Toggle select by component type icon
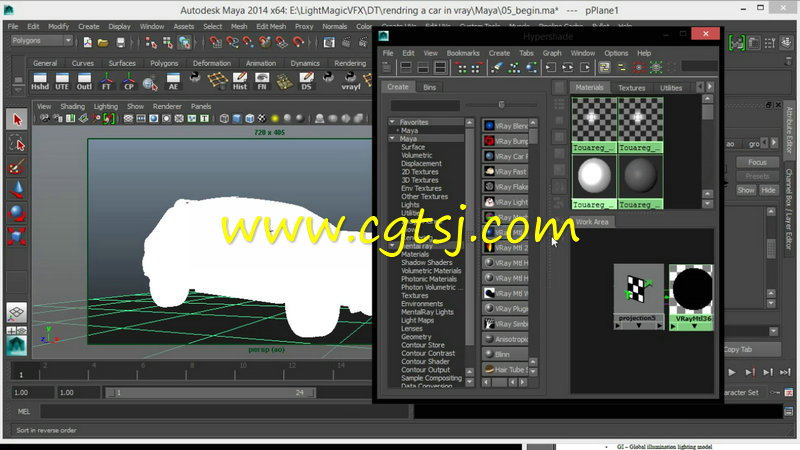Image resolution: width=800 pixels, height=450 pixels. [184, 42]
